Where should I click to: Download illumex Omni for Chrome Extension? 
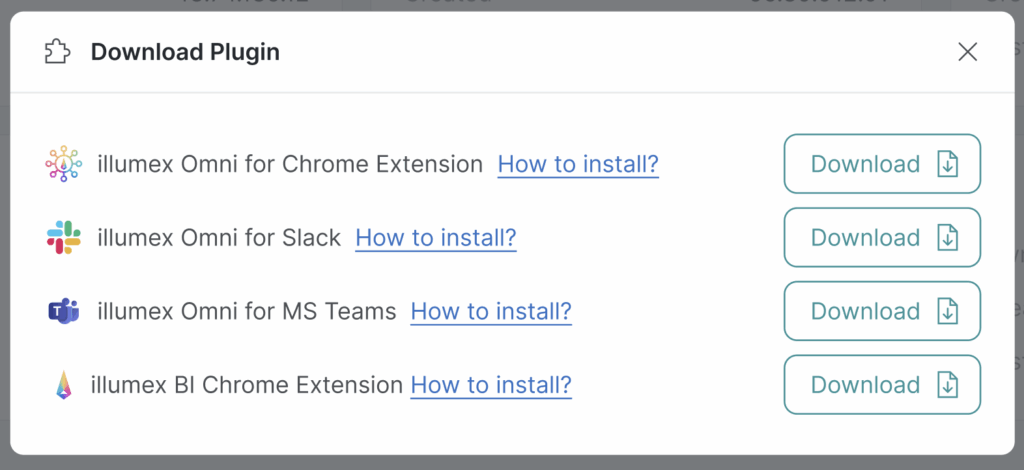tap(881, 164)
